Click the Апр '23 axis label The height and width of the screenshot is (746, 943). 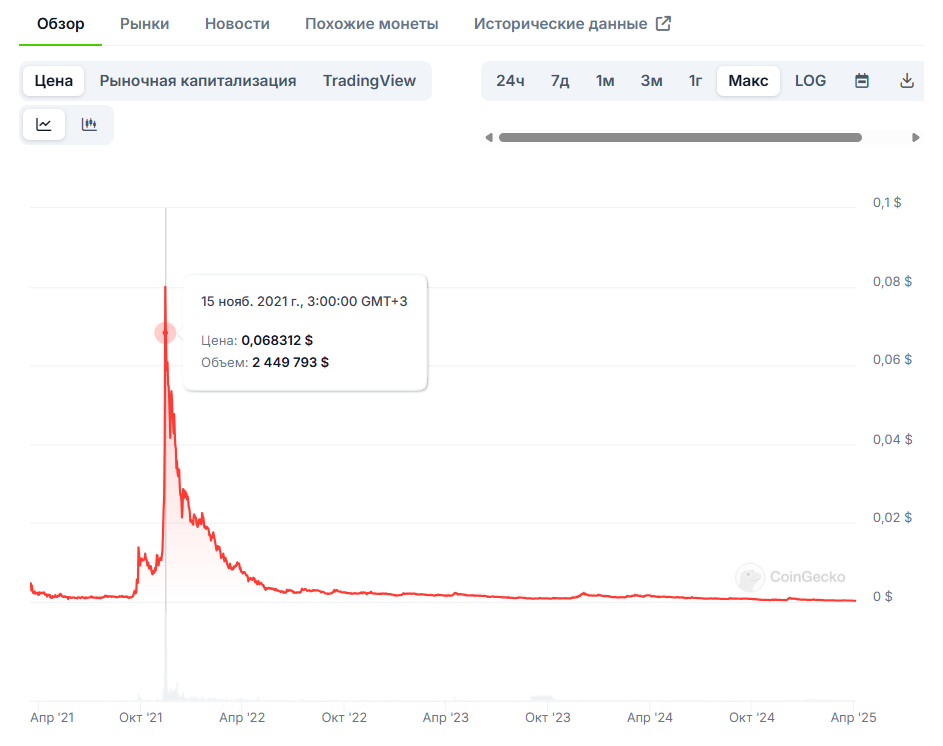(446, 717)
